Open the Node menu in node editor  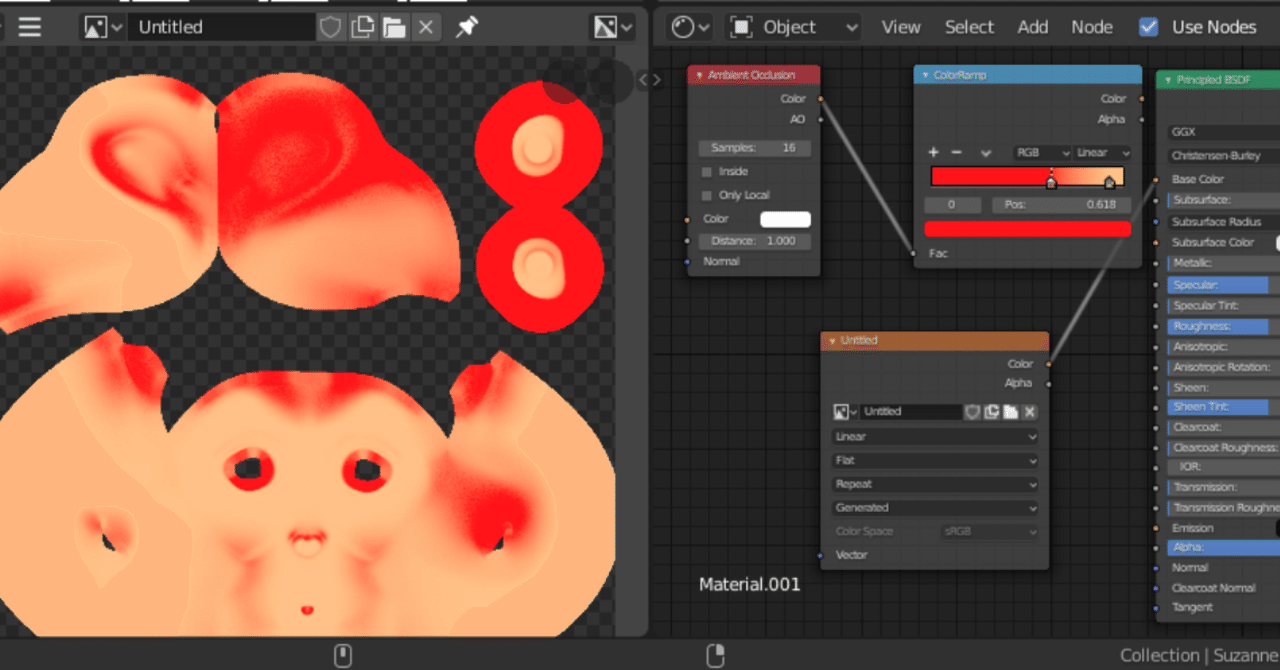pyautogui.click(x=1092, y=27)
